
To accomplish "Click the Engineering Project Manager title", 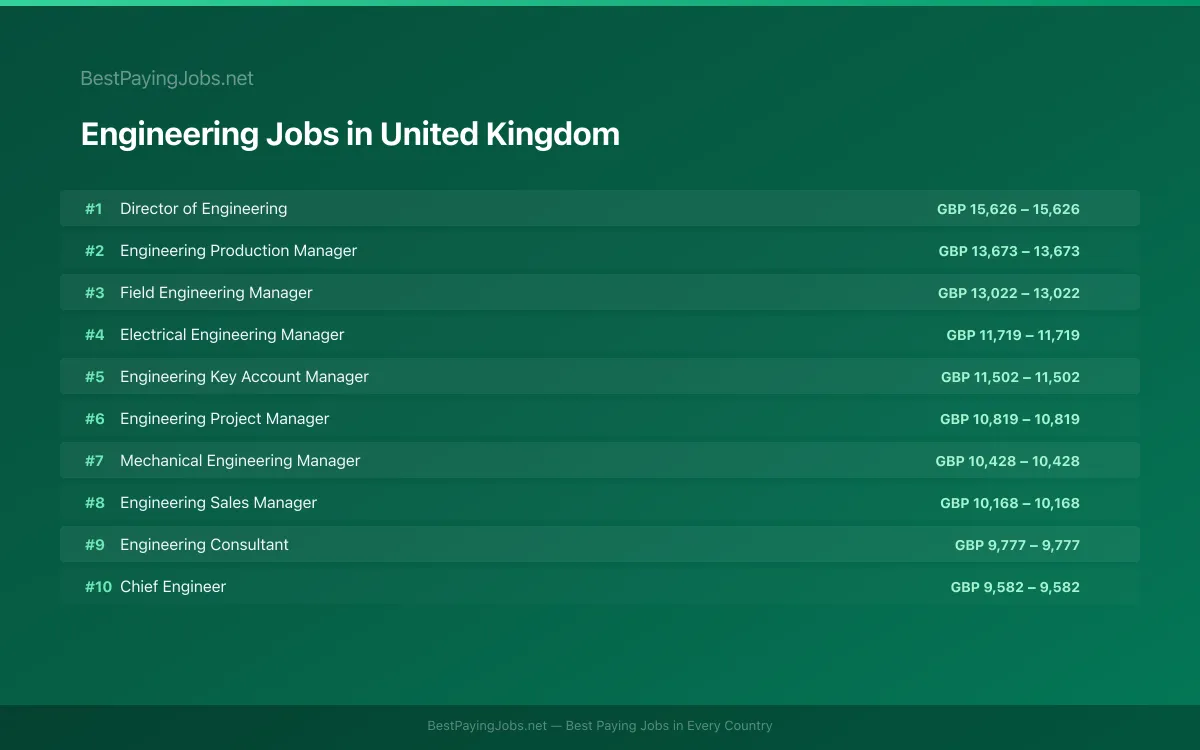I will coord(224,418).
